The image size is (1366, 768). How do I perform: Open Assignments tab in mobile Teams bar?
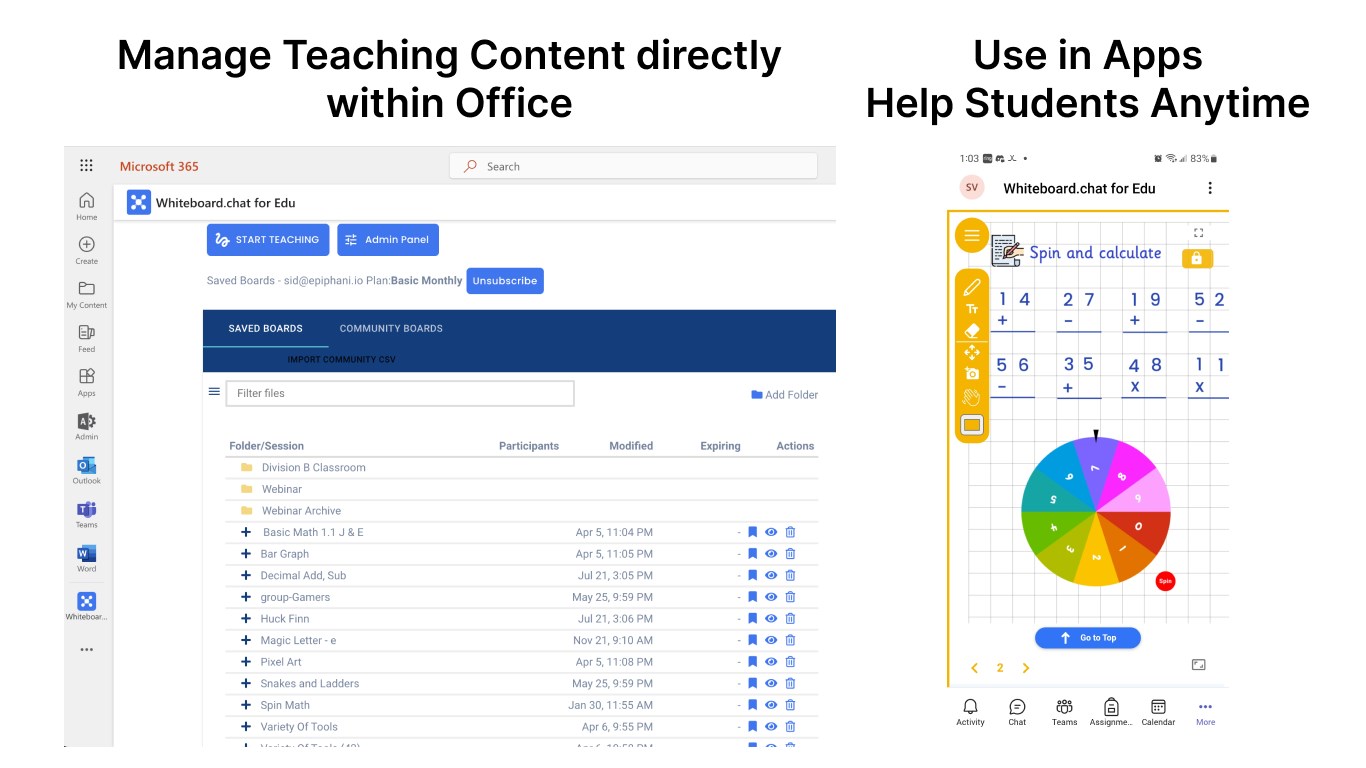coord(1111,712)
